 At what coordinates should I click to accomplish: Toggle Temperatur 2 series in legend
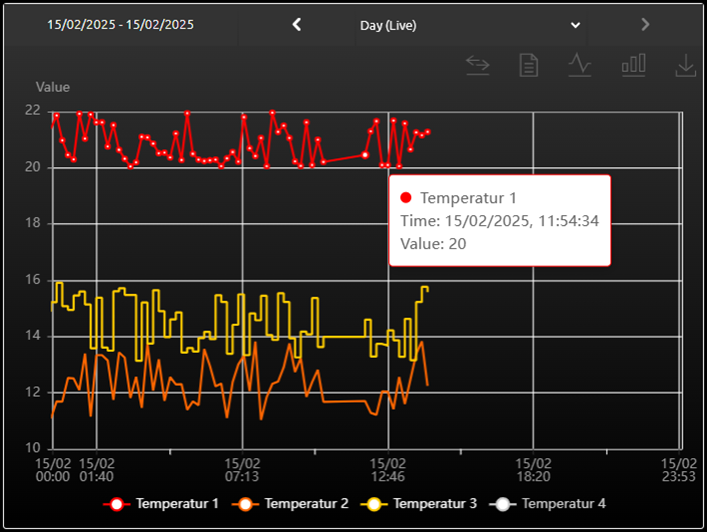306,504
